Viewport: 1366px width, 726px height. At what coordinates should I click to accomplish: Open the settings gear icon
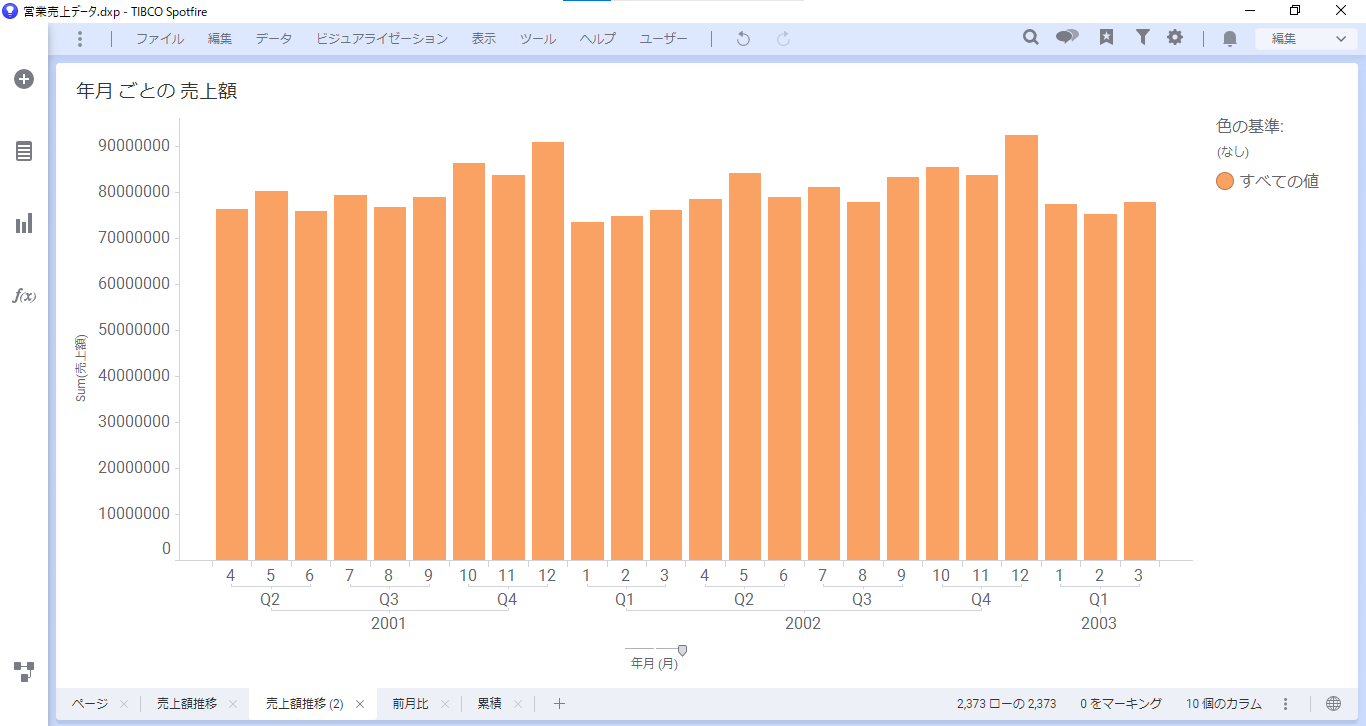pyautogui.click(x=1175, y=38)
